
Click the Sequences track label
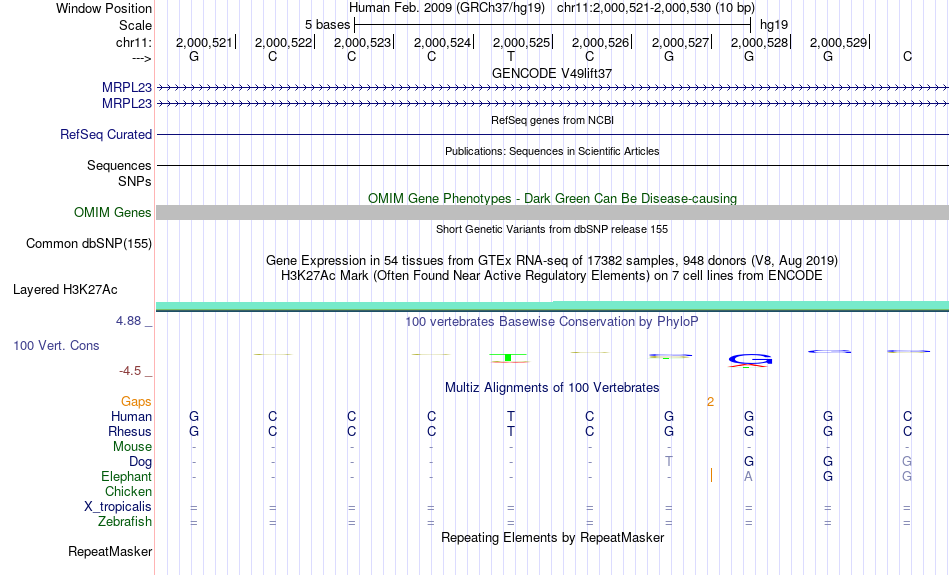click(119, 165)
